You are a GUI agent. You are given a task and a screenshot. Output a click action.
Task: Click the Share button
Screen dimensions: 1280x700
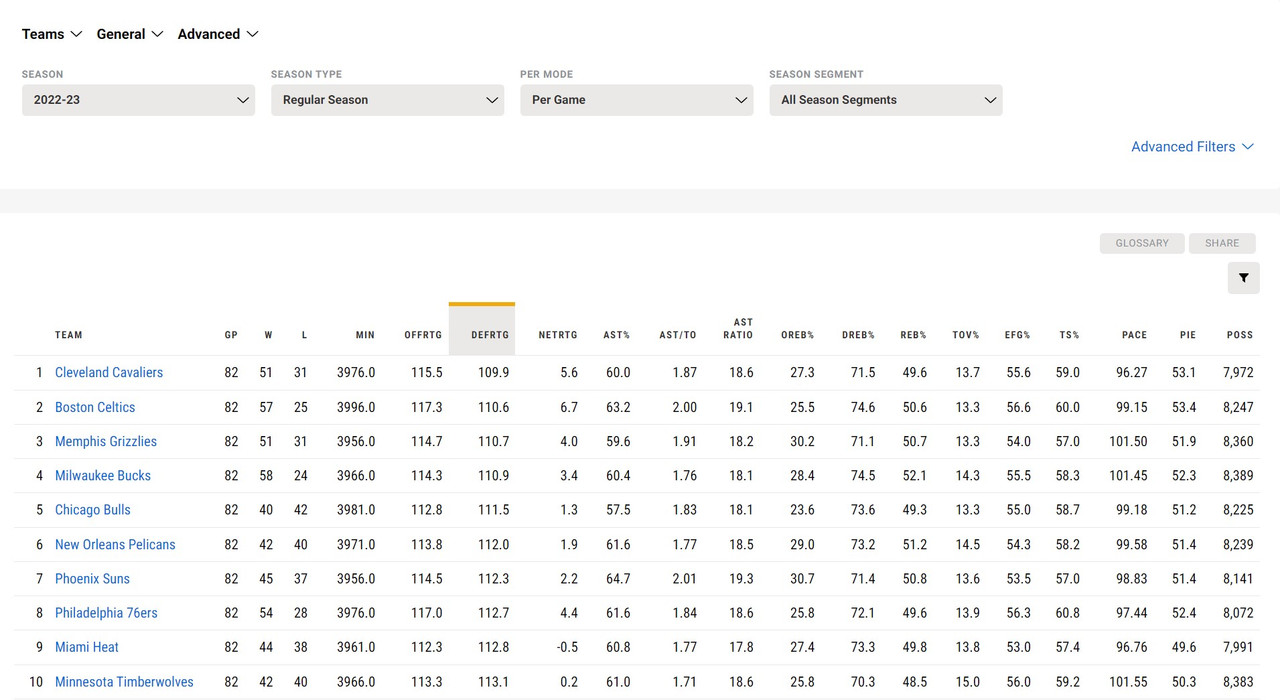(x=1222, y=243)
